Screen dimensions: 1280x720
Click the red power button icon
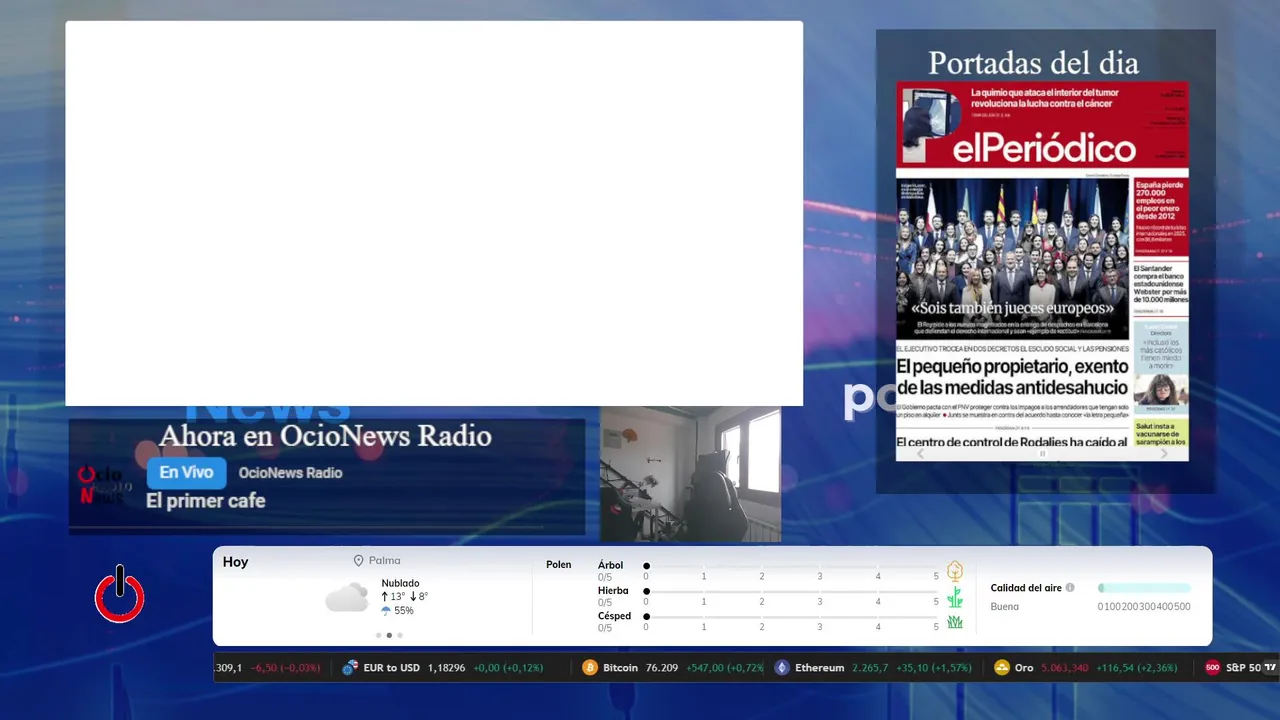120,594
